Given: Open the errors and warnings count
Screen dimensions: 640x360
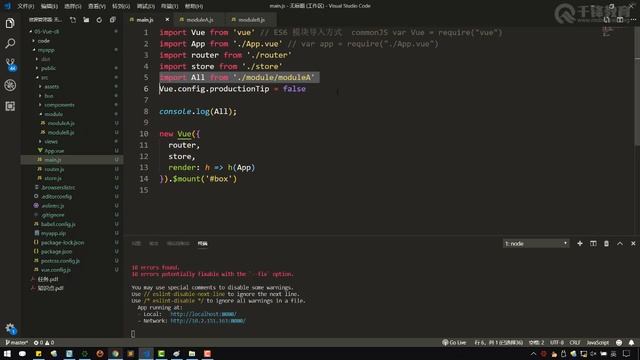Looking at the screenshot, I should coord(44,342).
